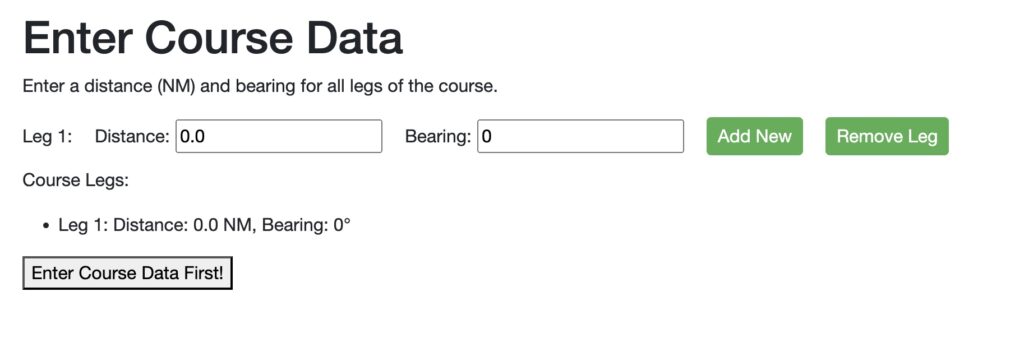The image size is (1024, 361).
Task: Click the Distance: label beside its field
Action: (133, 136)
